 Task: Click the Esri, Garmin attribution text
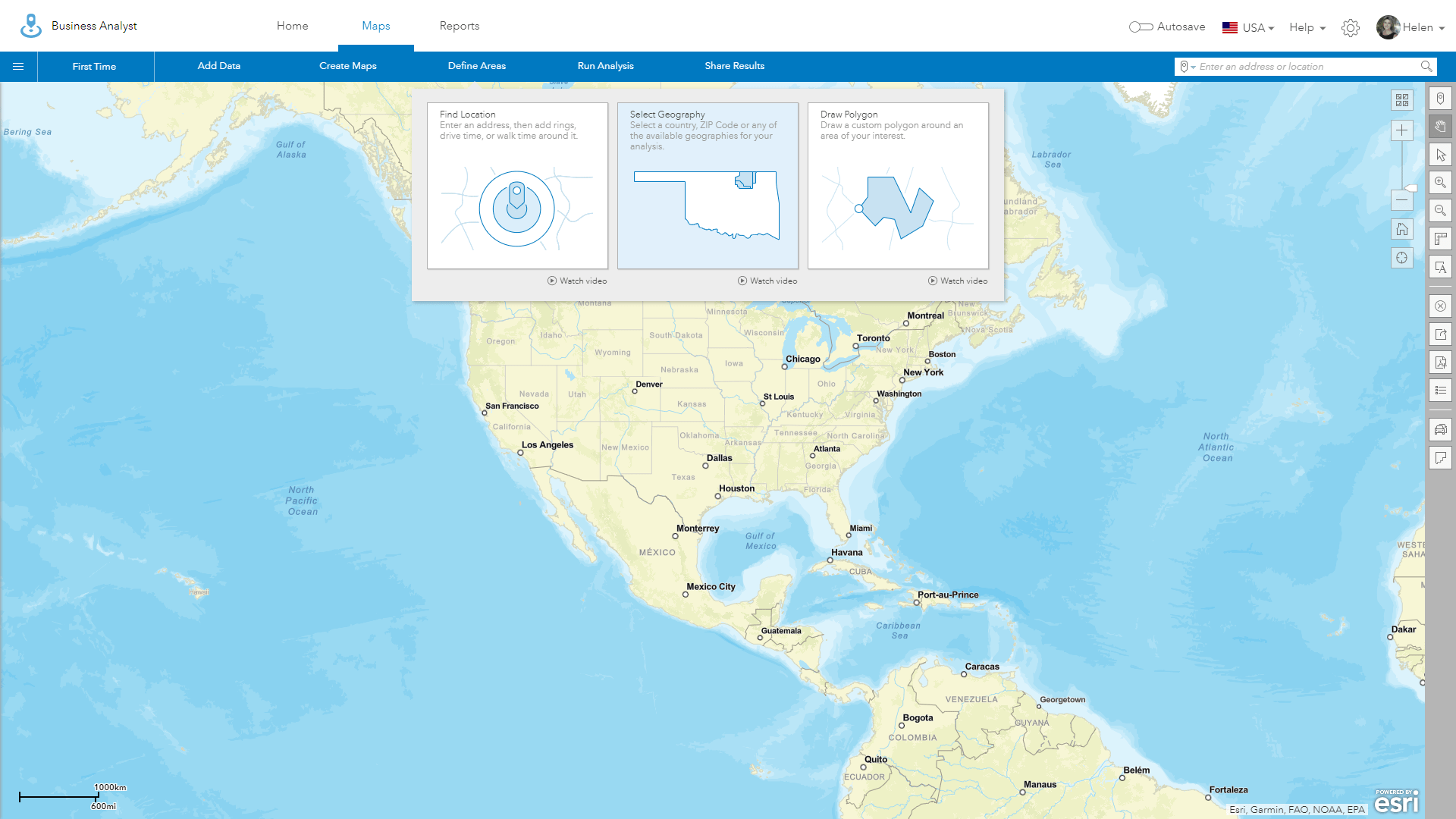pos(1297,809)
